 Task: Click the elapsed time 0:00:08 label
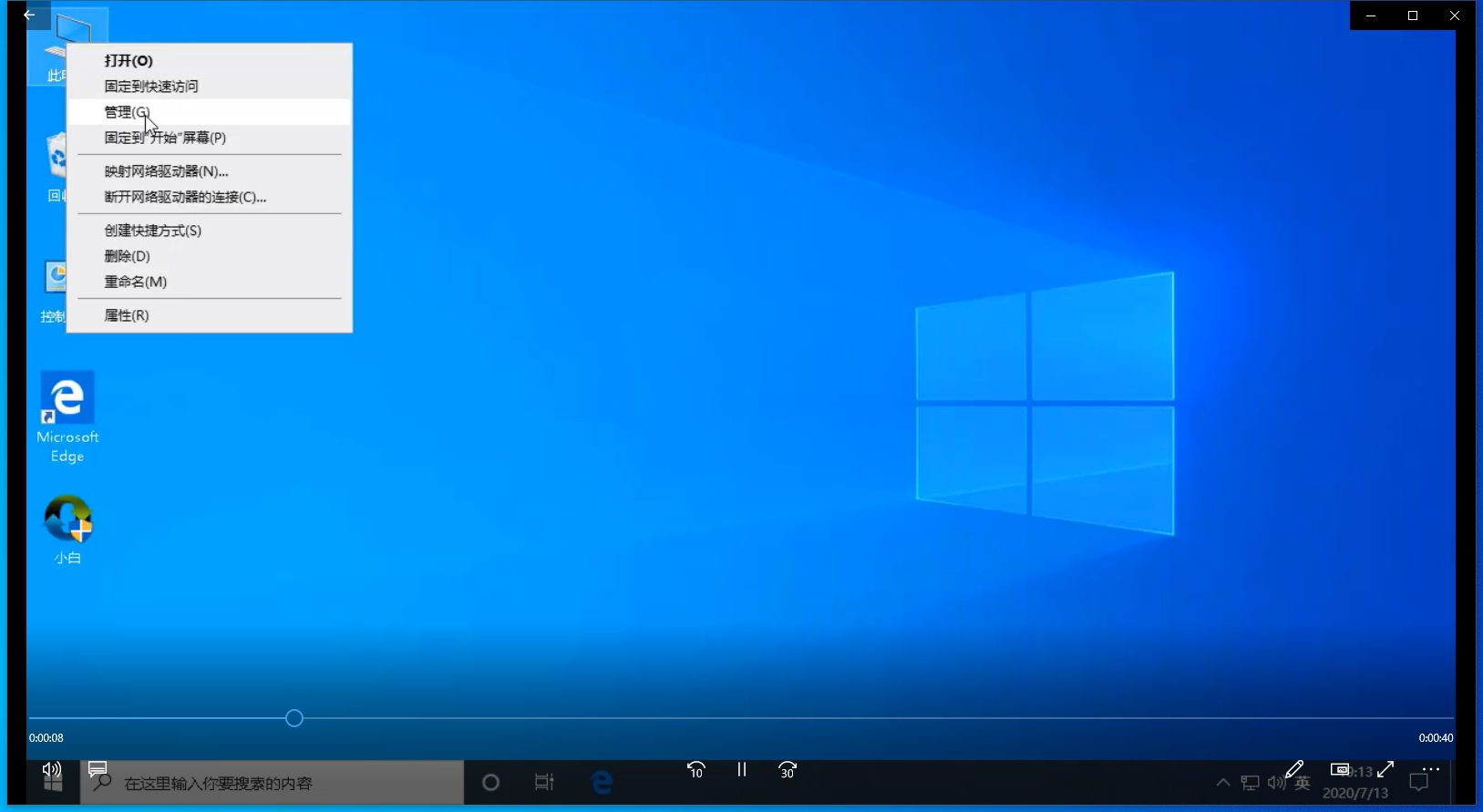[x=46, y=738]
